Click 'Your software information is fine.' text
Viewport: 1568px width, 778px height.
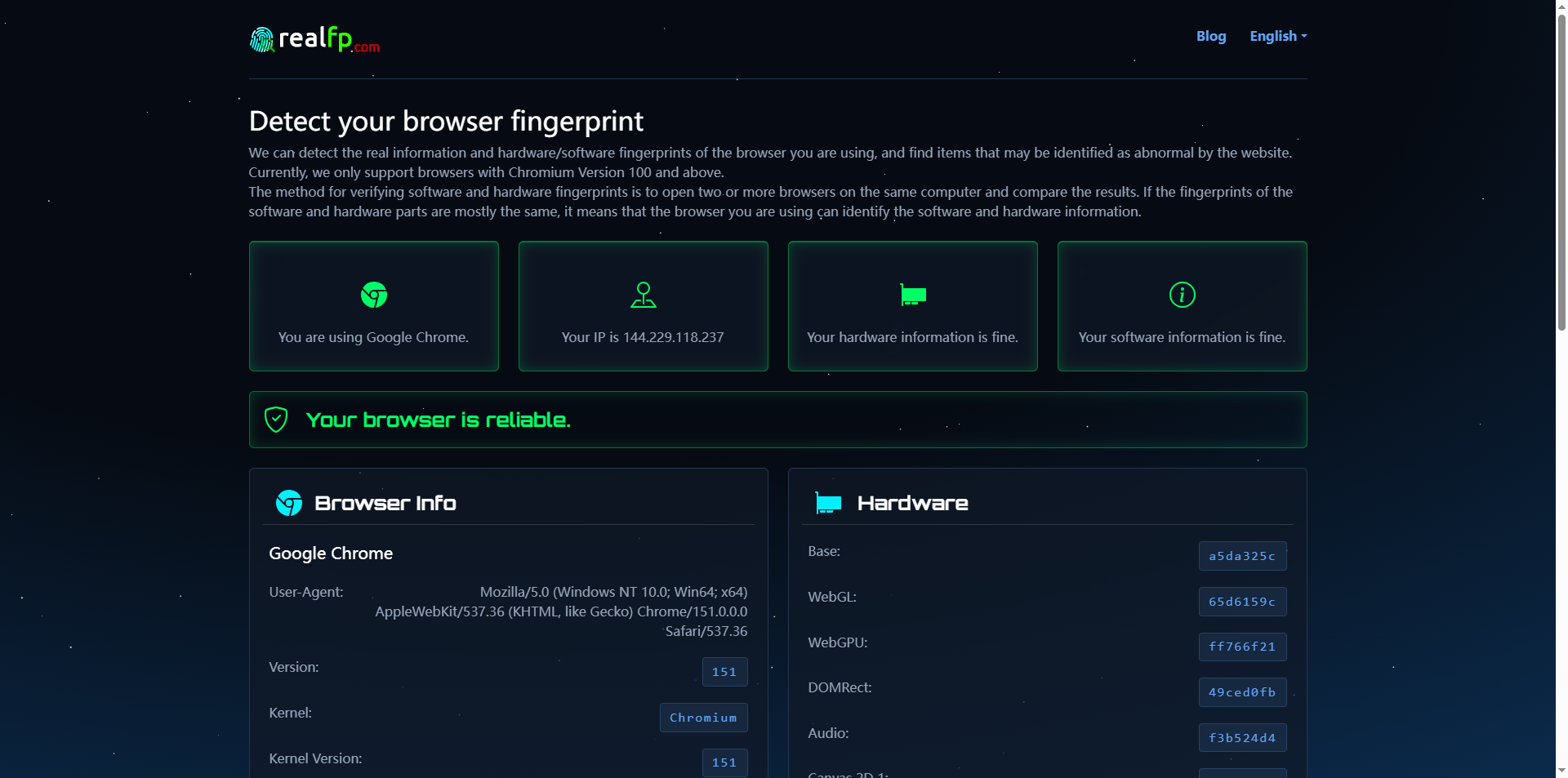[1182, 337]
